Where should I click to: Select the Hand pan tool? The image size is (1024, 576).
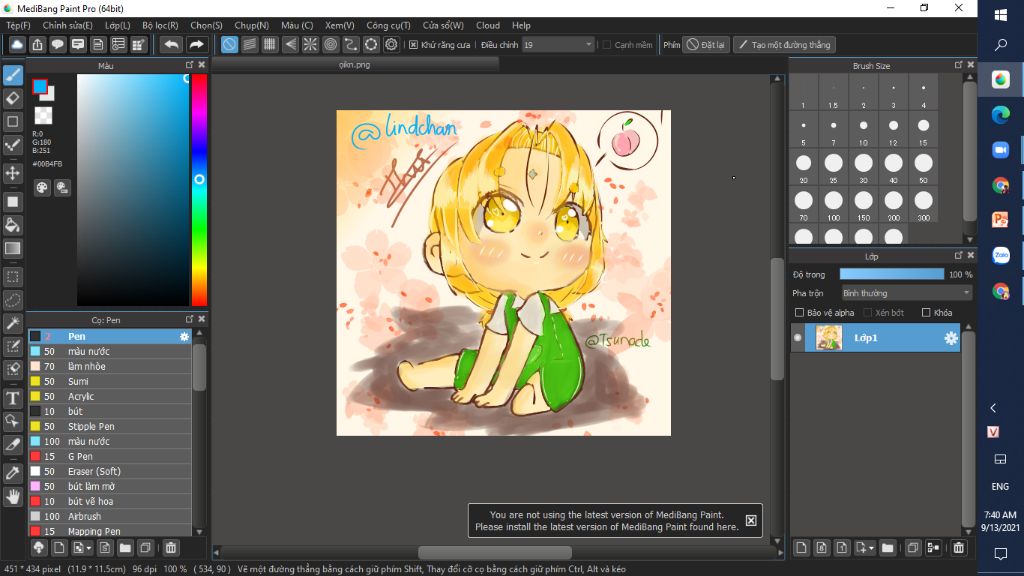(12, 497)
